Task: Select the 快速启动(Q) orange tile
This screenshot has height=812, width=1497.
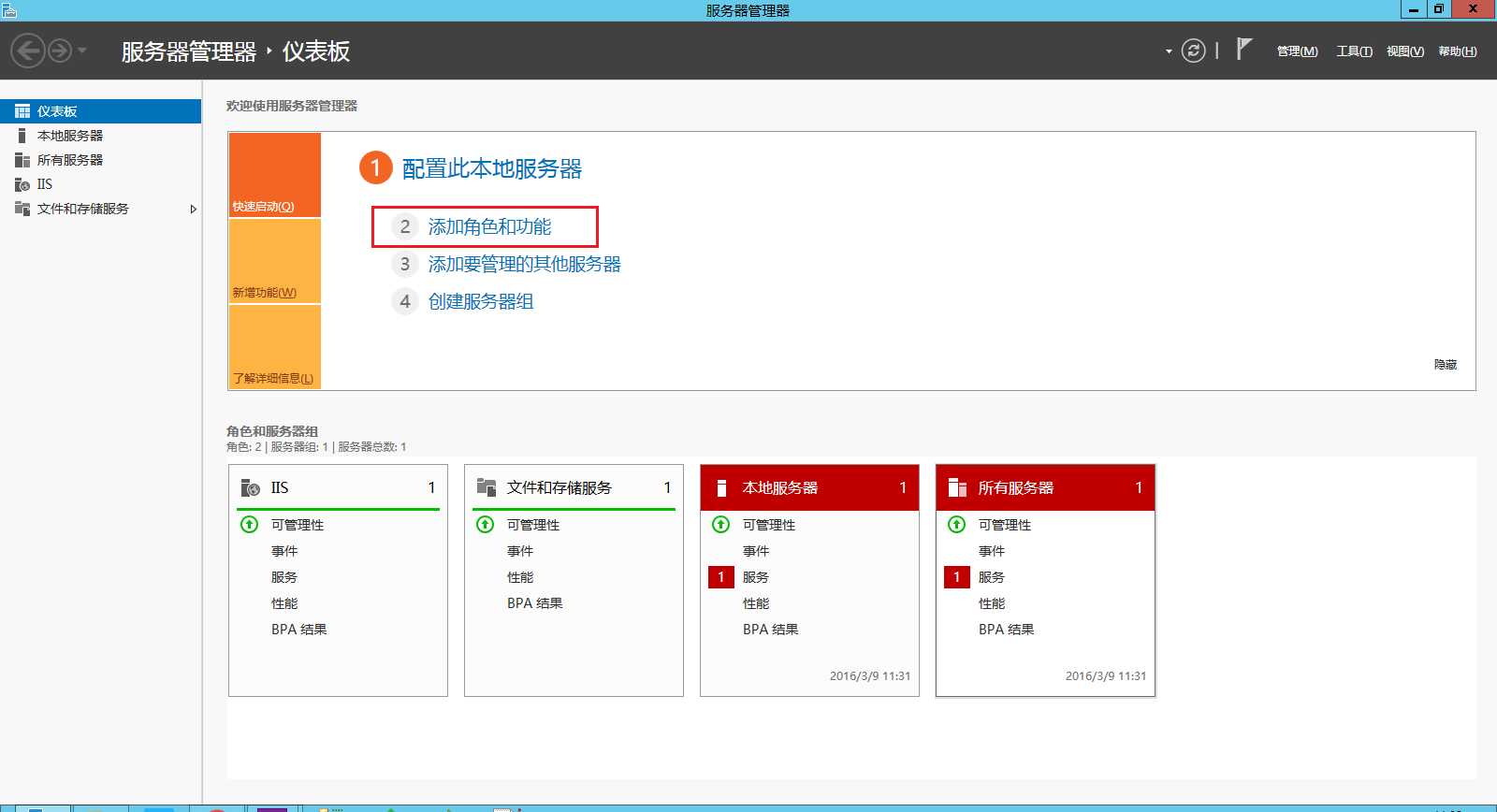Action: point(275,175)
